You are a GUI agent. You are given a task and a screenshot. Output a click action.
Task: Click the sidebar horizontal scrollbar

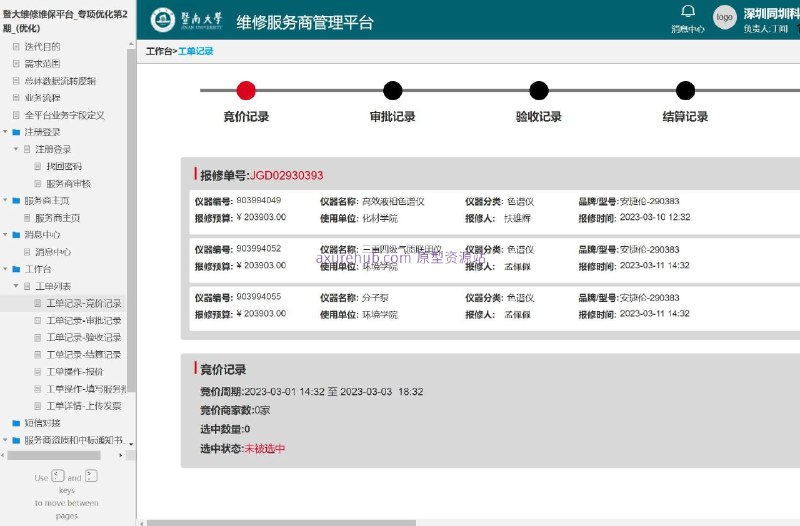[x=54, y=455]
